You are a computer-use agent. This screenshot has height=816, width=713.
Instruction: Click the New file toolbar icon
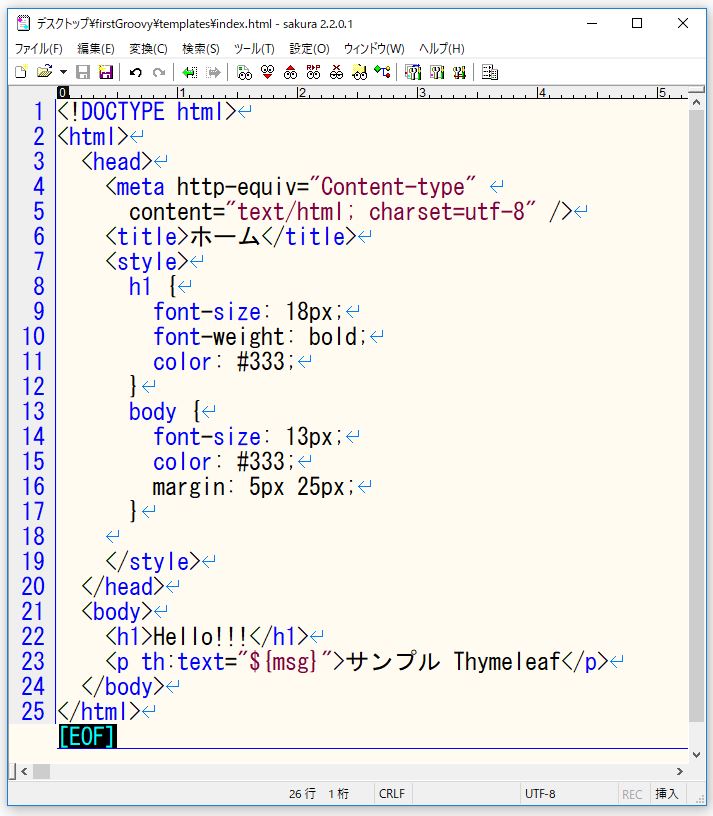coord(21,72)
